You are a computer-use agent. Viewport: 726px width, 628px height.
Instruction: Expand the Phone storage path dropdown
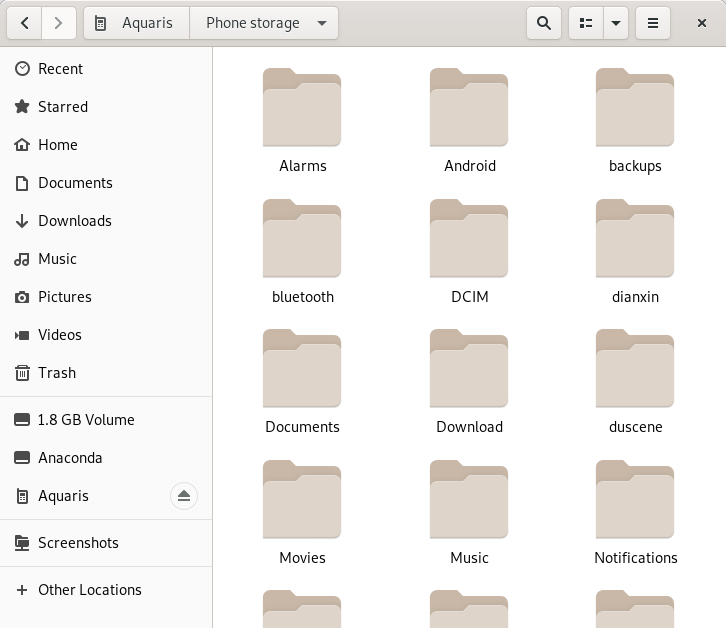320,23
